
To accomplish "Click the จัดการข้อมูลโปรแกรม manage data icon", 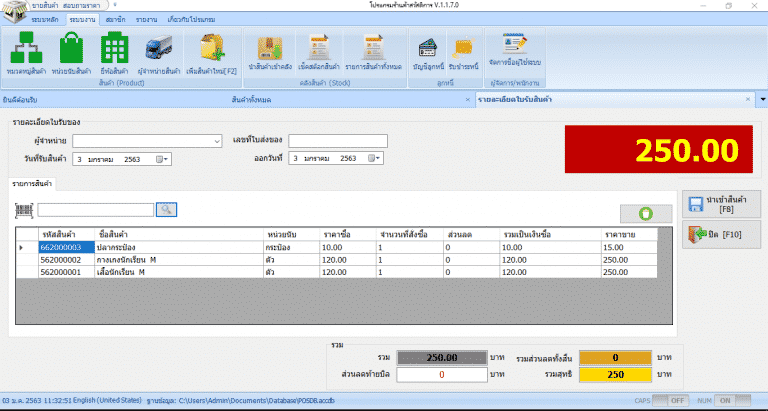I will [514, 50].
